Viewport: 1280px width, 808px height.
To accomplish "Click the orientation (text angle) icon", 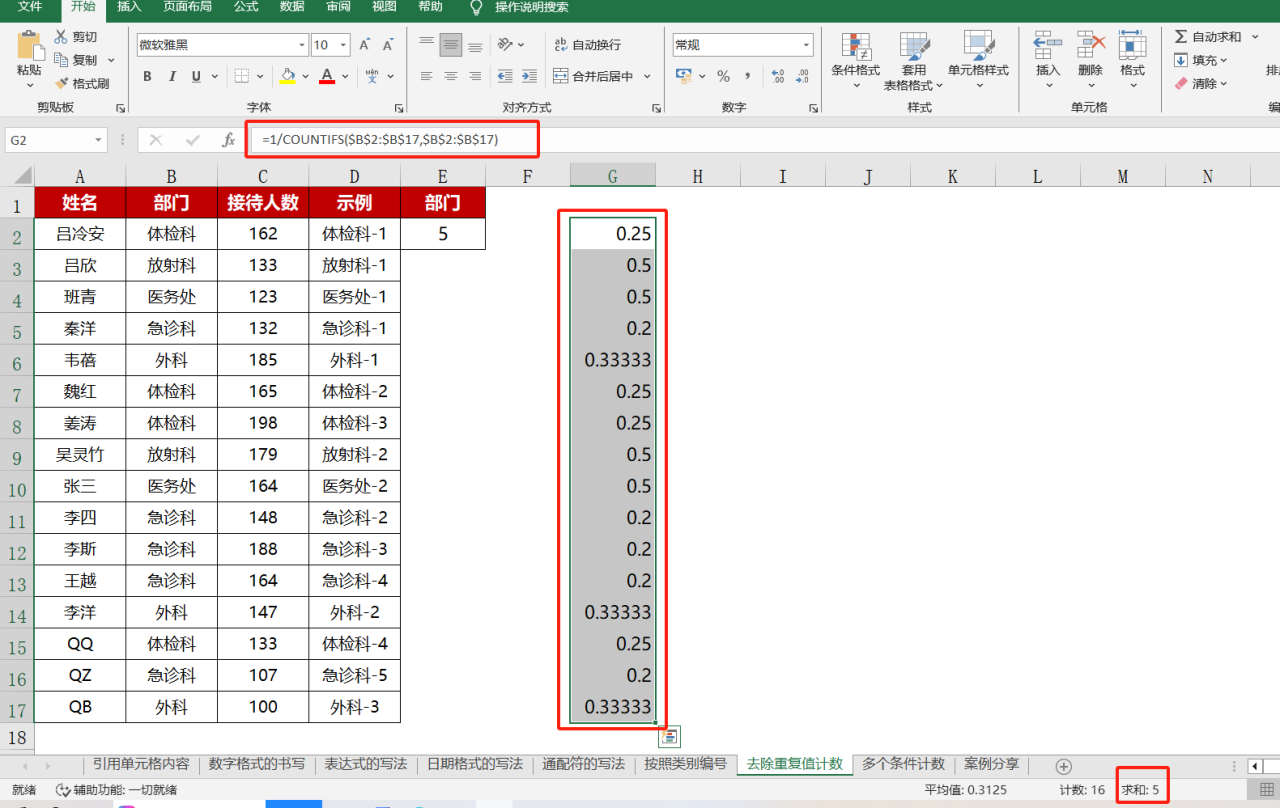I will (506, 44).
